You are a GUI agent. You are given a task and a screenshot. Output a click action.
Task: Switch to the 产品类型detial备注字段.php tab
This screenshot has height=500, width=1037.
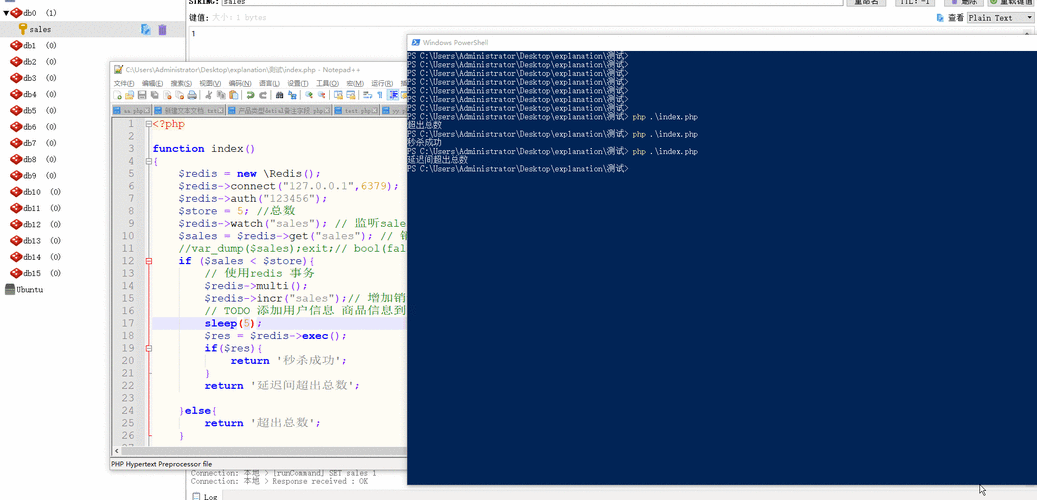279,110
